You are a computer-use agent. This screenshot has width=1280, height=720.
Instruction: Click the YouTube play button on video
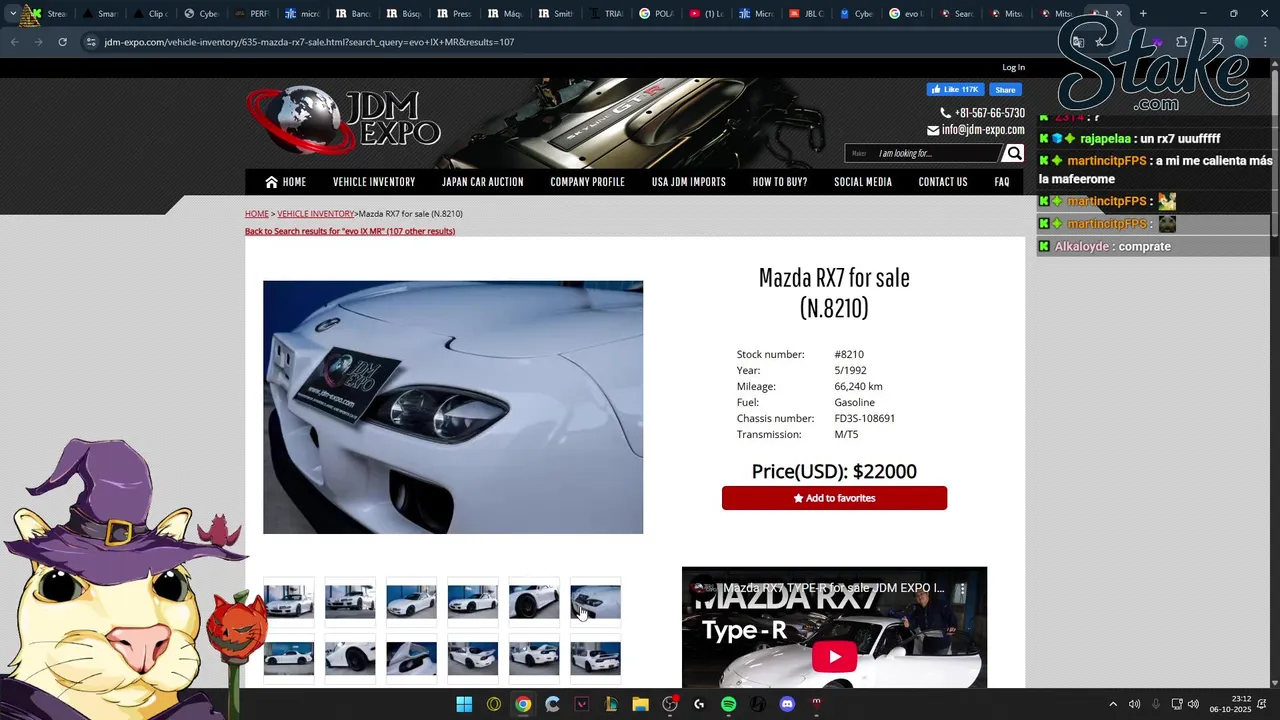[834, 657]
